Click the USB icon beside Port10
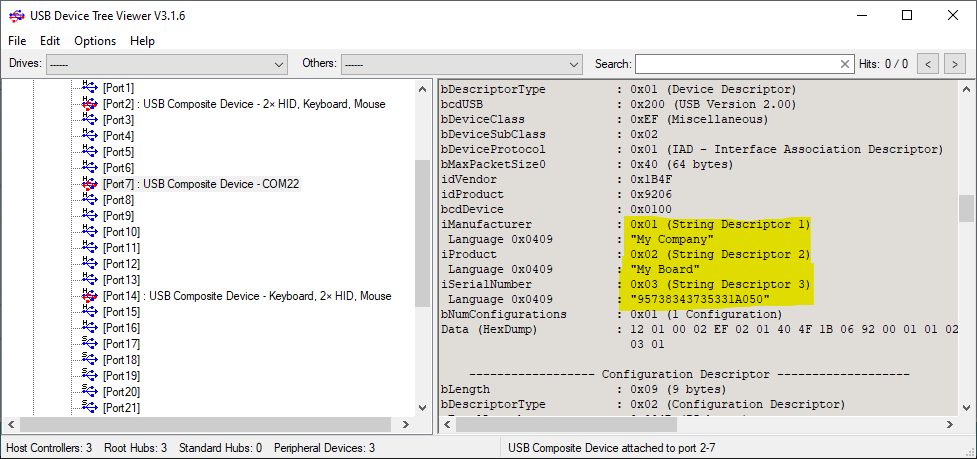Screen dimensions: 977x459 tap(90, 231)
